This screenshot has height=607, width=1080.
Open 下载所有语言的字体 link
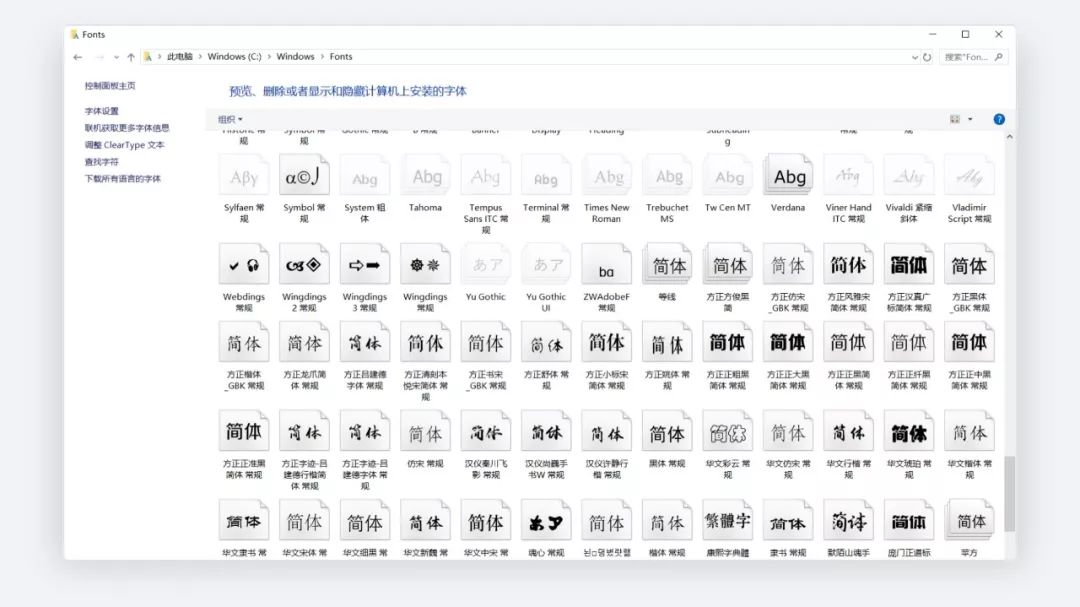123,178
